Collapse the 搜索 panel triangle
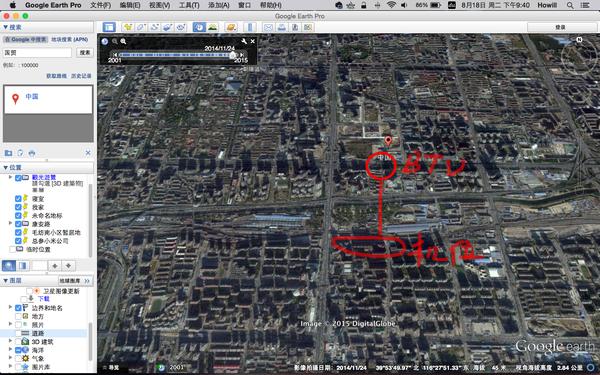Viewport: 600px width, 375px height. click(5, 27)
